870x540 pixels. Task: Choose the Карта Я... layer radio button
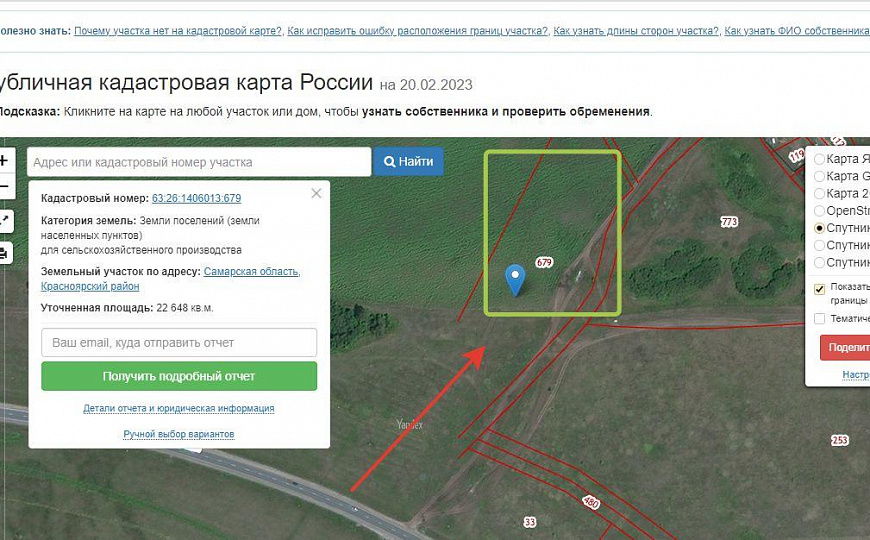(820, 159)
